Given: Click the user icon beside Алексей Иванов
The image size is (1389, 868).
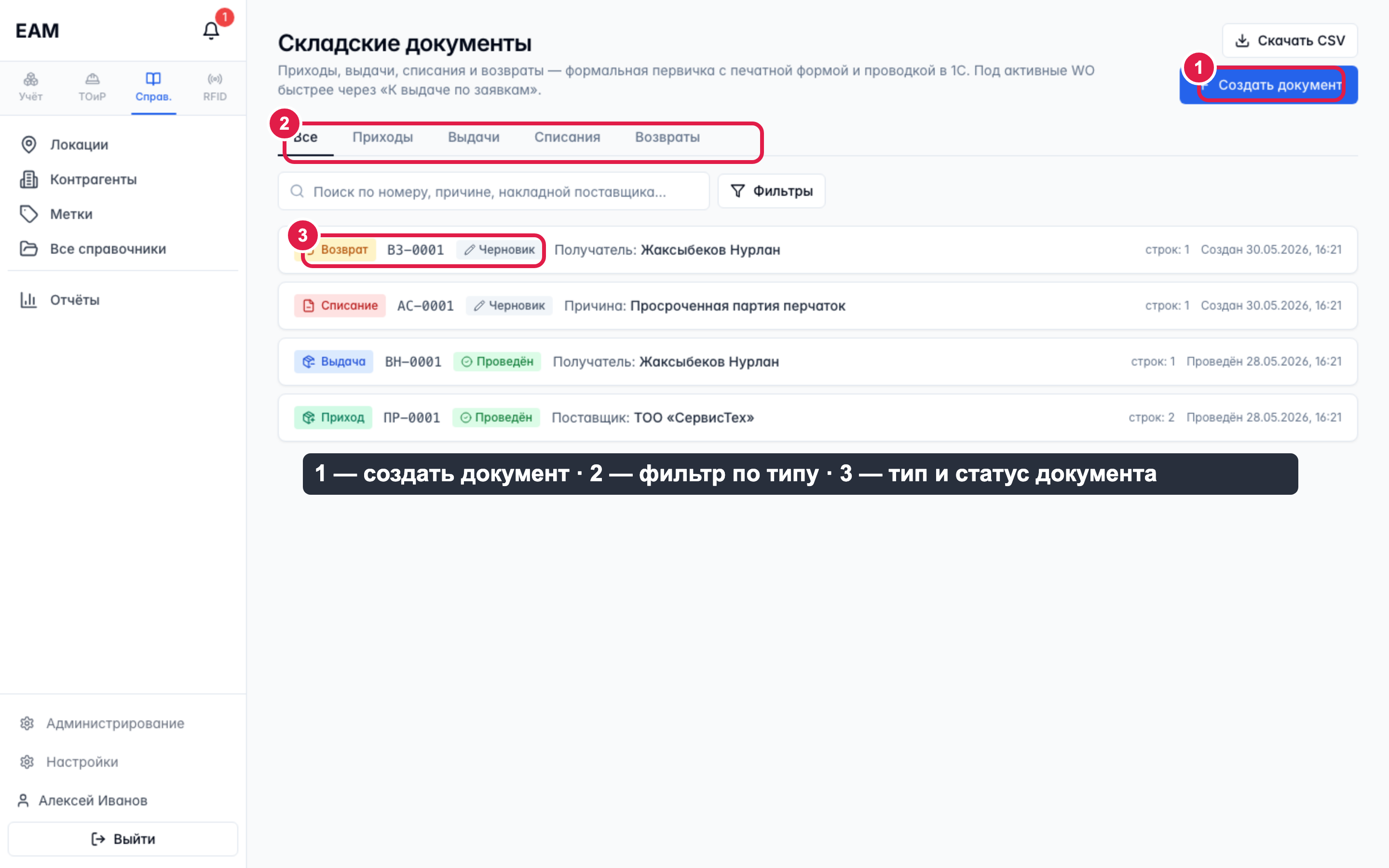Looking at the screenshot, I should (23, 800).
